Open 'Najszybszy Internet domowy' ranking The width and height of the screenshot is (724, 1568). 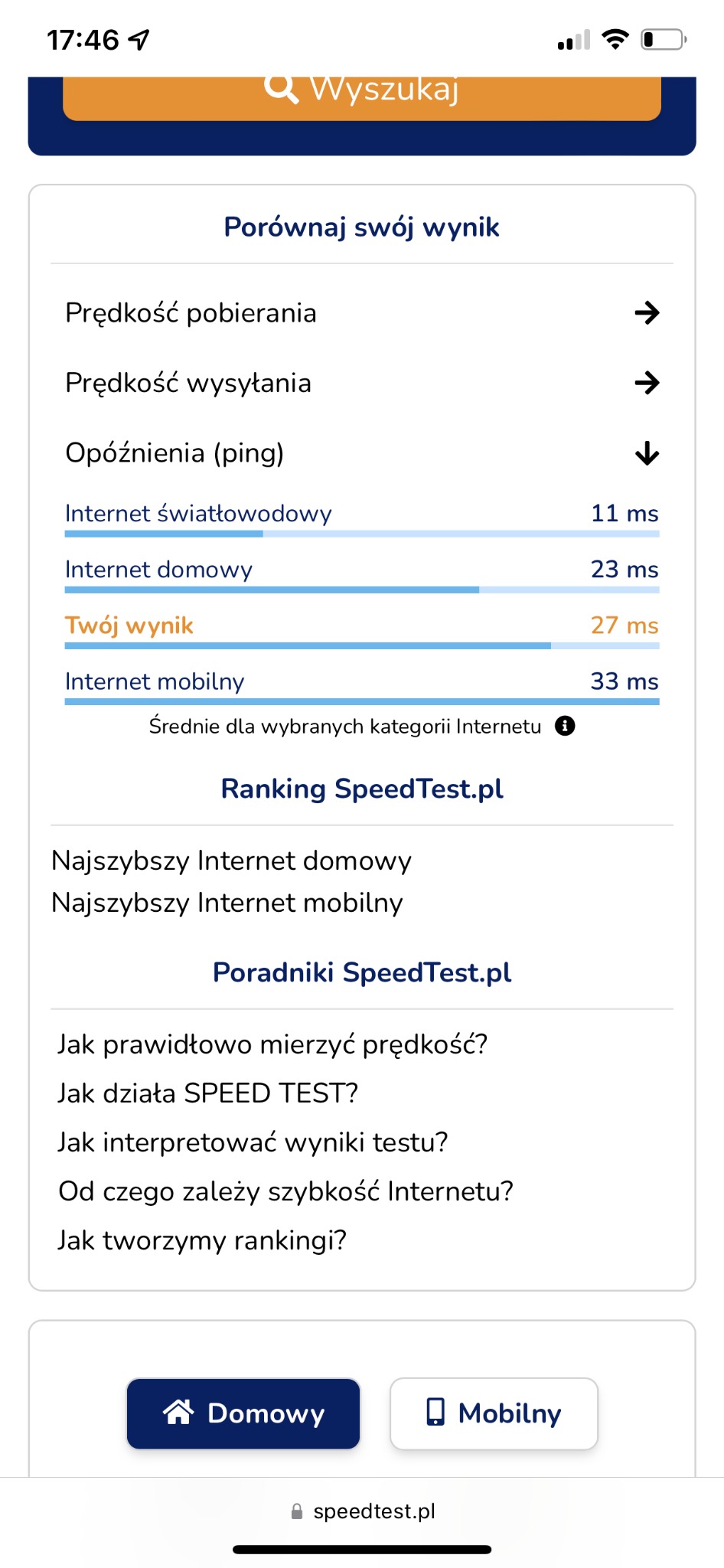[230, 860]
